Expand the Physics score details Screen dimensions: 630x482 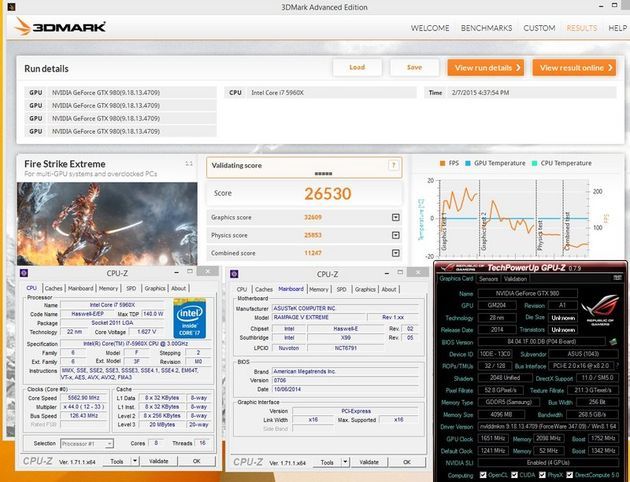click(x=396, y=235)
